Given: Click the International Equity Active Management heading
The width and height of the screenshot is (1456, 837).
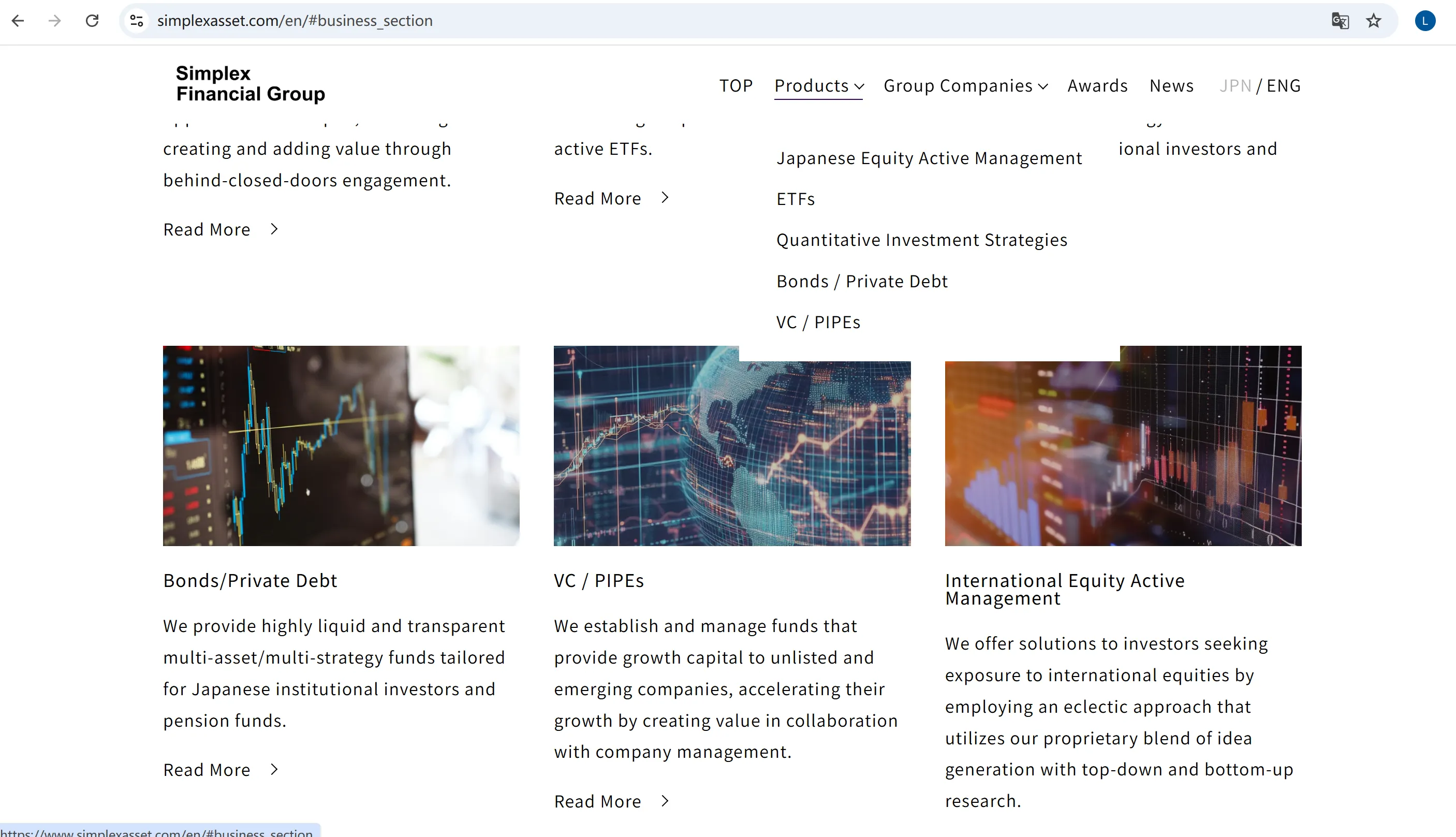Looking at the screenshot, I should 1065,589.
